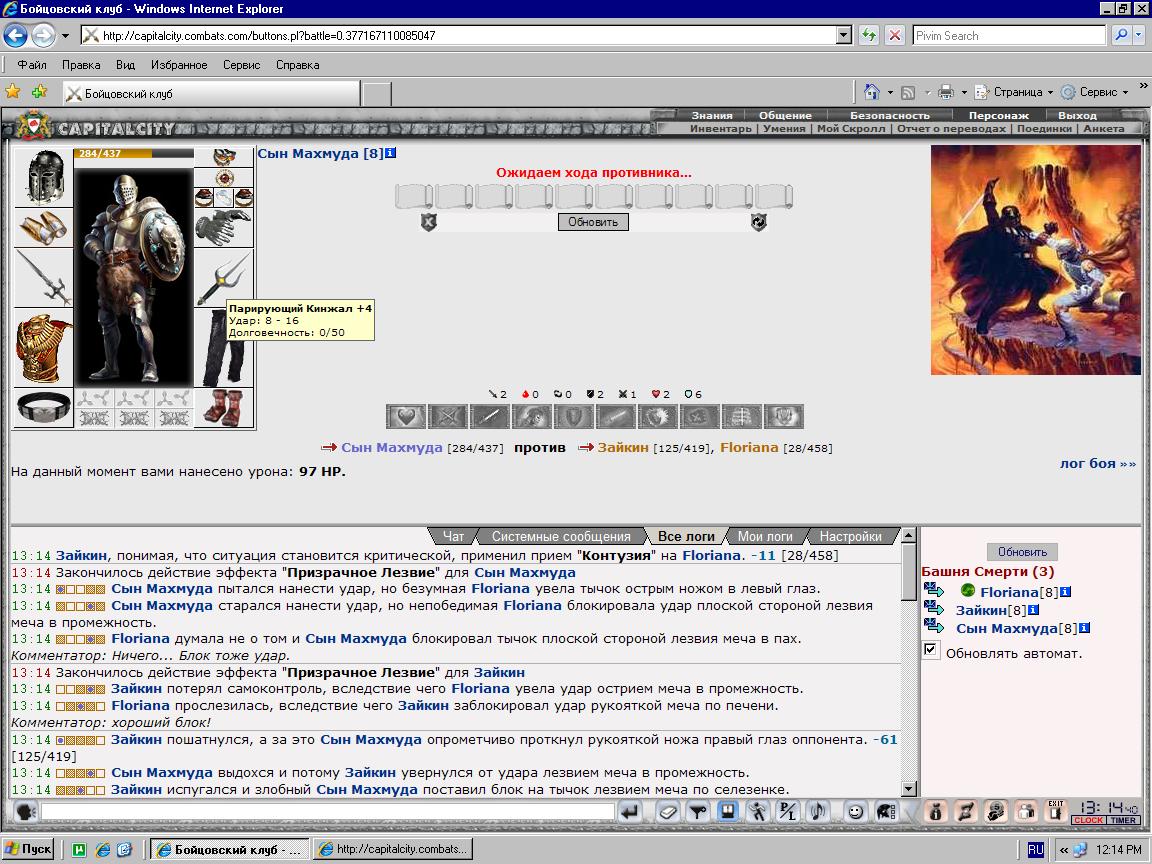
Task: Open the Файл menu
Action: pyautogui.click(x=32, y=65)
